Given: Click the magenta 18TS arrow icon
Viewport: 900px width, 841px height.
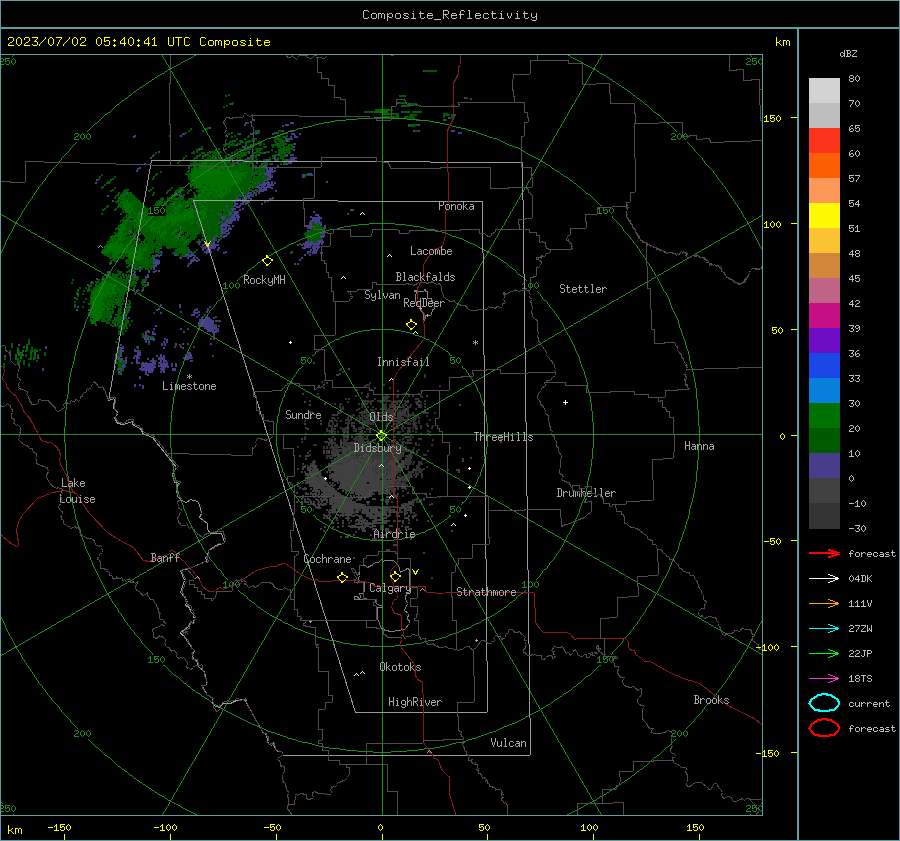Looking at the screenshot, I should tap(824, 679).
